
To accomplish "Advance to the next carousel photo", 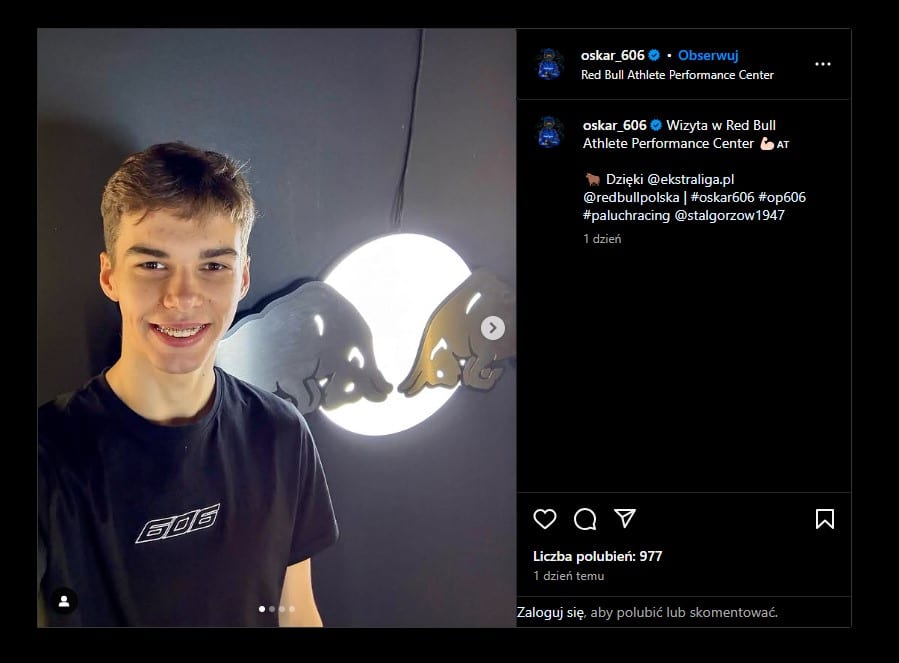I will click(x=492, y=328).
